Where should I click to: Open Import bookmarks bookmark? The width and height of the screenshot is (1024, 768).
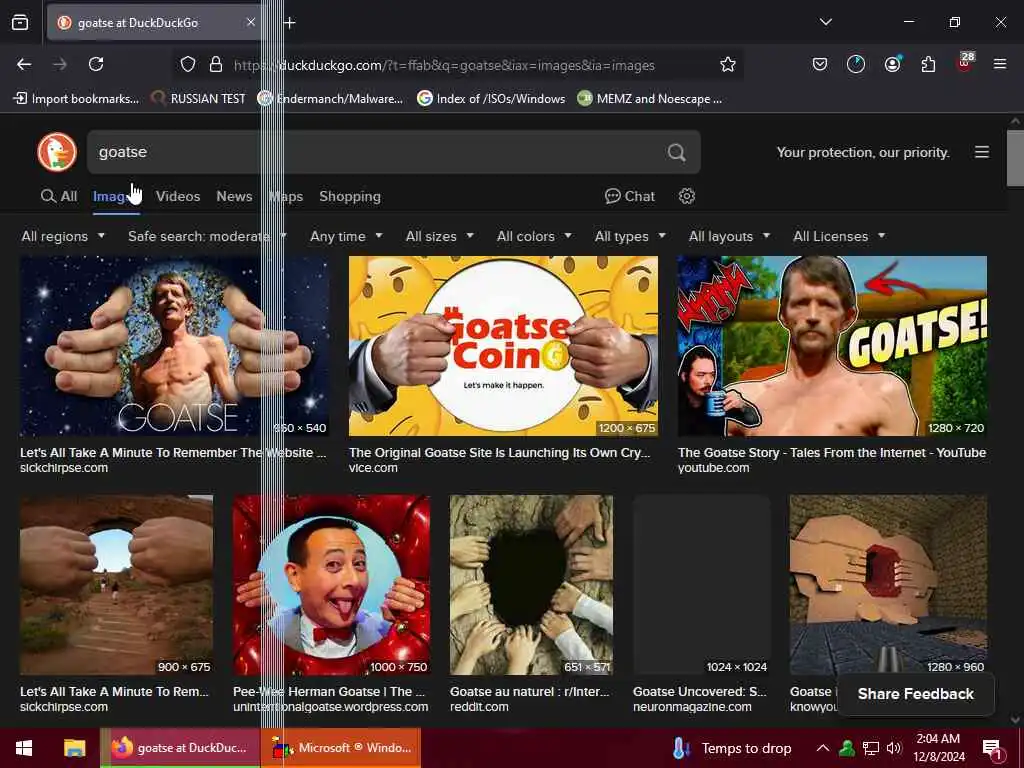76,99
